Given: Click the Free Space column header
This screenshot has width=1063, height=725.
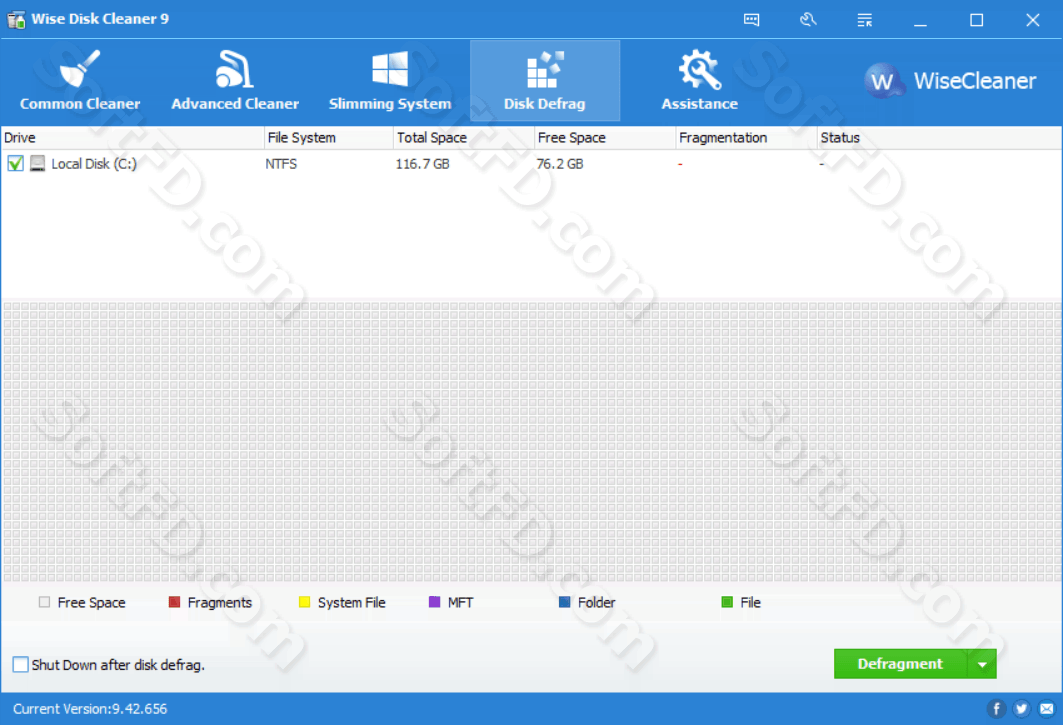Looking at the screenshot, I should tap(605, 138).
